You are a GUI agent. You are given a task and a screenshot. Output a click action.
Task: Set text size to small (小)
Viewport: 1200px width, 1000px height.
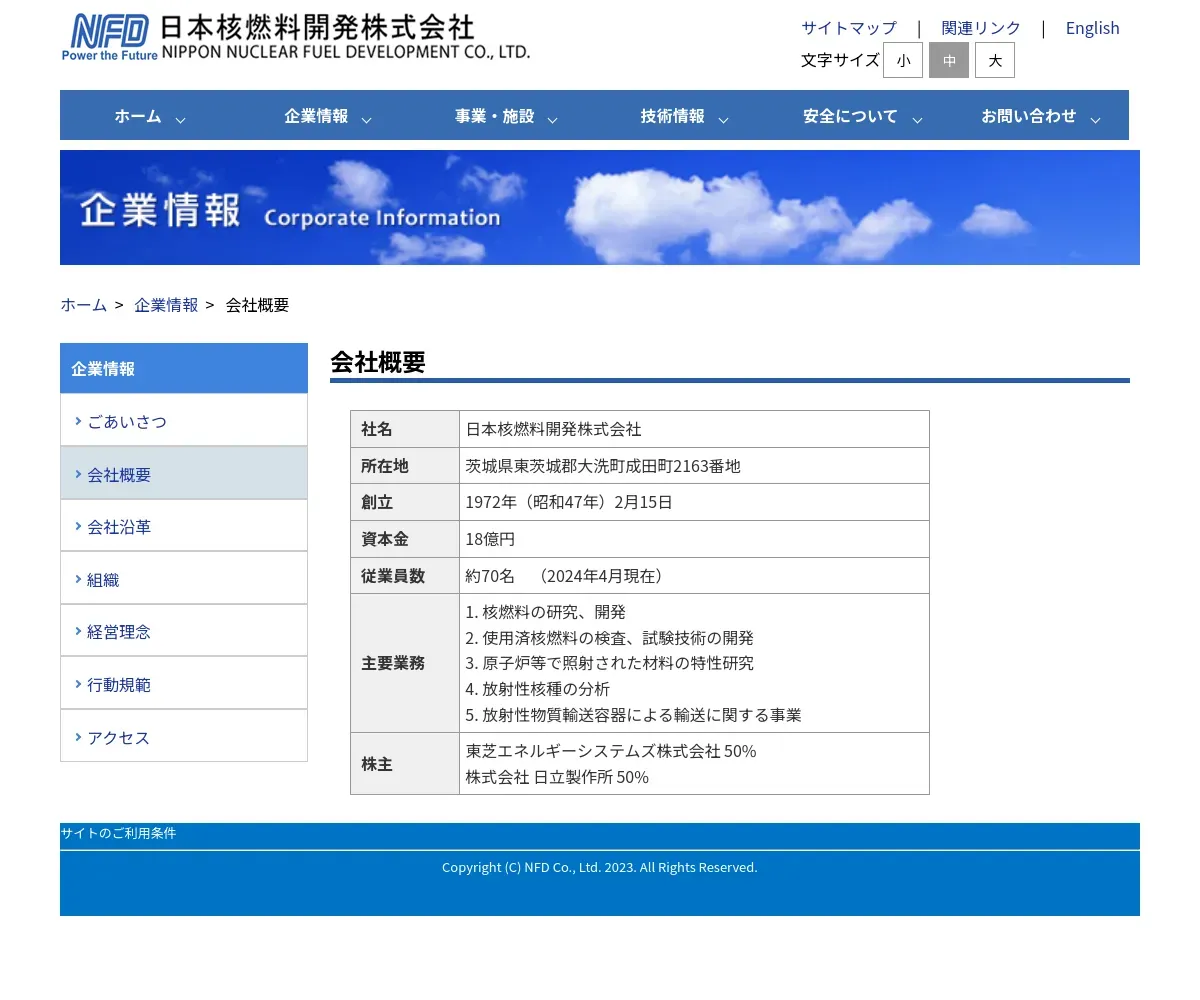[x=903, y=60]
